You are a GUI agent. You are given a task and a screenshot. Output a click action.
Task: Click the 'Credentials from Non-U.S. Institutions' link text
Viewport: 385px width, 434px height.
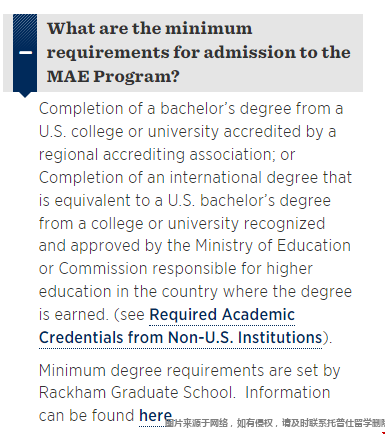(x=180, y=337)
